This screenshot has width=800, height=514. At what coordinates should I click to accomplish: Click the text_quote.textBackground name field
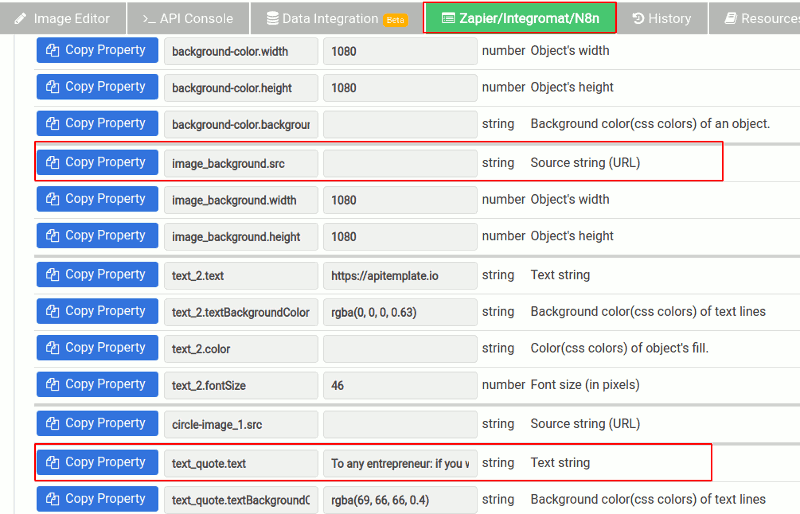[241, 500]
